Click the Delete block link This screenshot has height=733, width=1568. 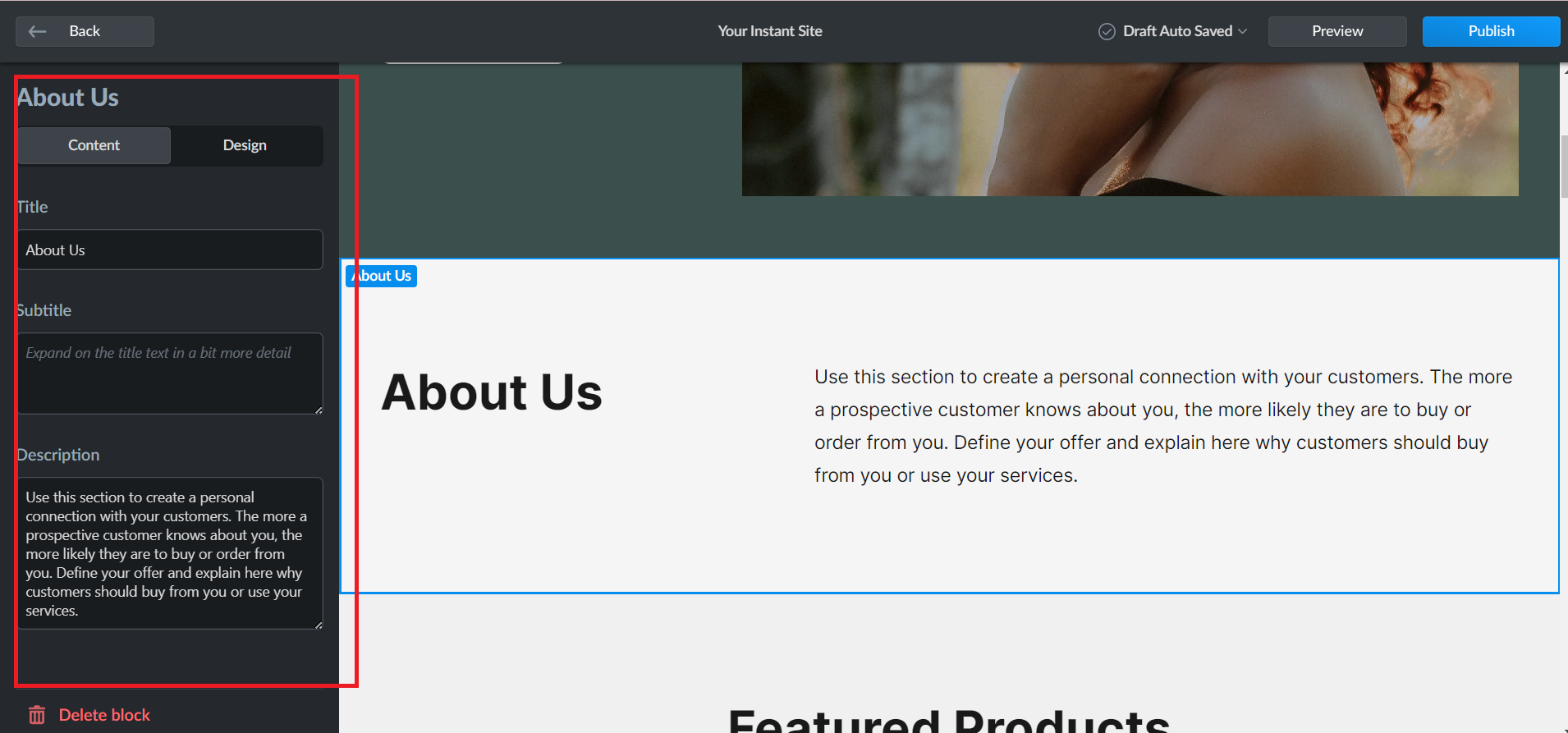click(104, 715)
